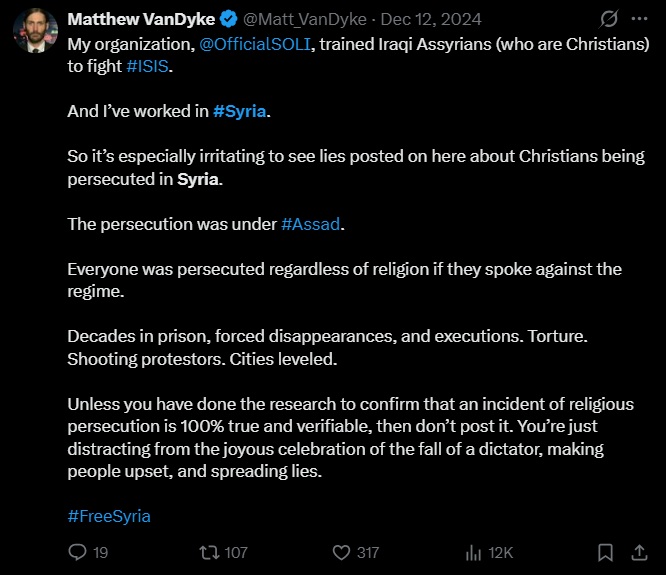Image resolution: width=666 pixels, height=575 pixels.
Task: Click the 12K views count
Action: [500, 552]
